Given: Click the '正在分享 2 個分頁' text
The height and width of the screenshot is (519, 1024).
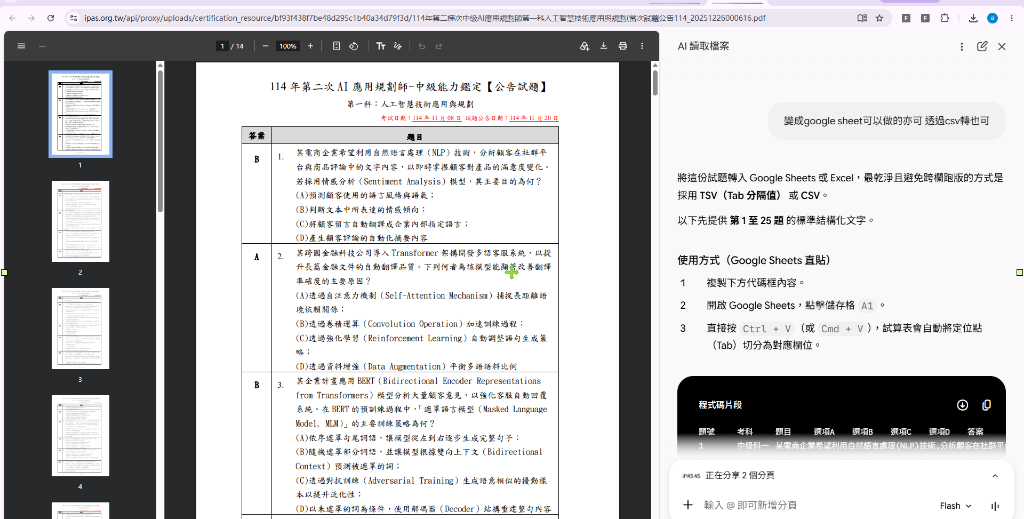Looking at the screenshot, I should 740,476.
